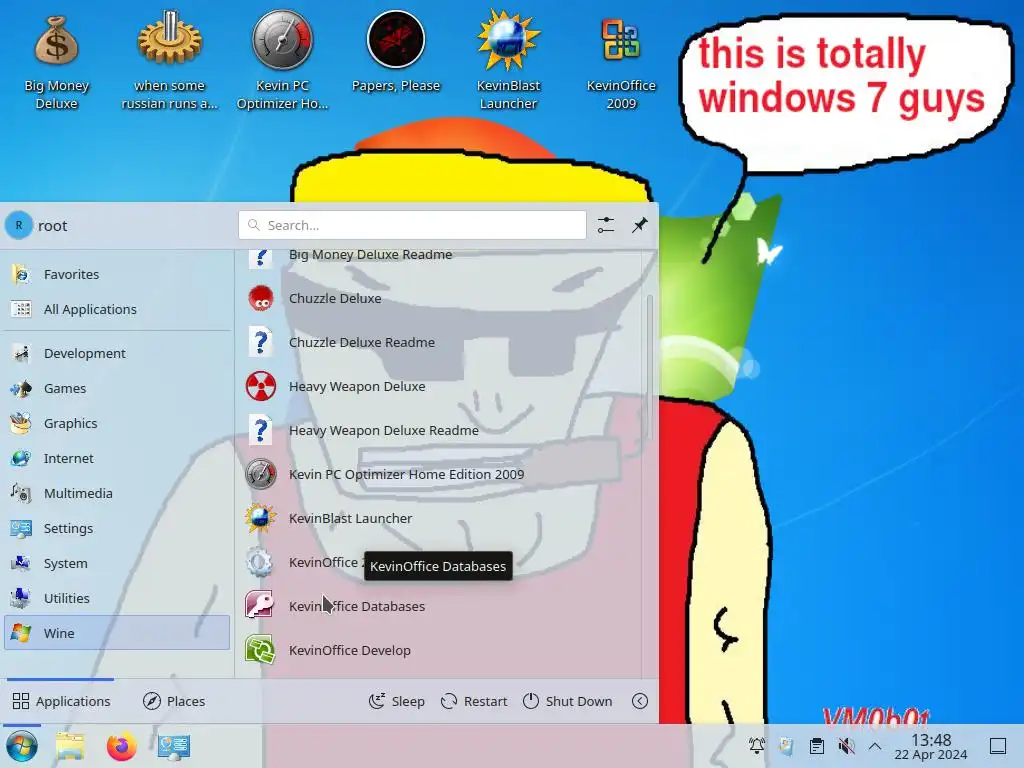Screen dimensions: 1024x768
Task: Open the gear desktop icon 'when some russian runs a...'
Action: pos(169,61)
